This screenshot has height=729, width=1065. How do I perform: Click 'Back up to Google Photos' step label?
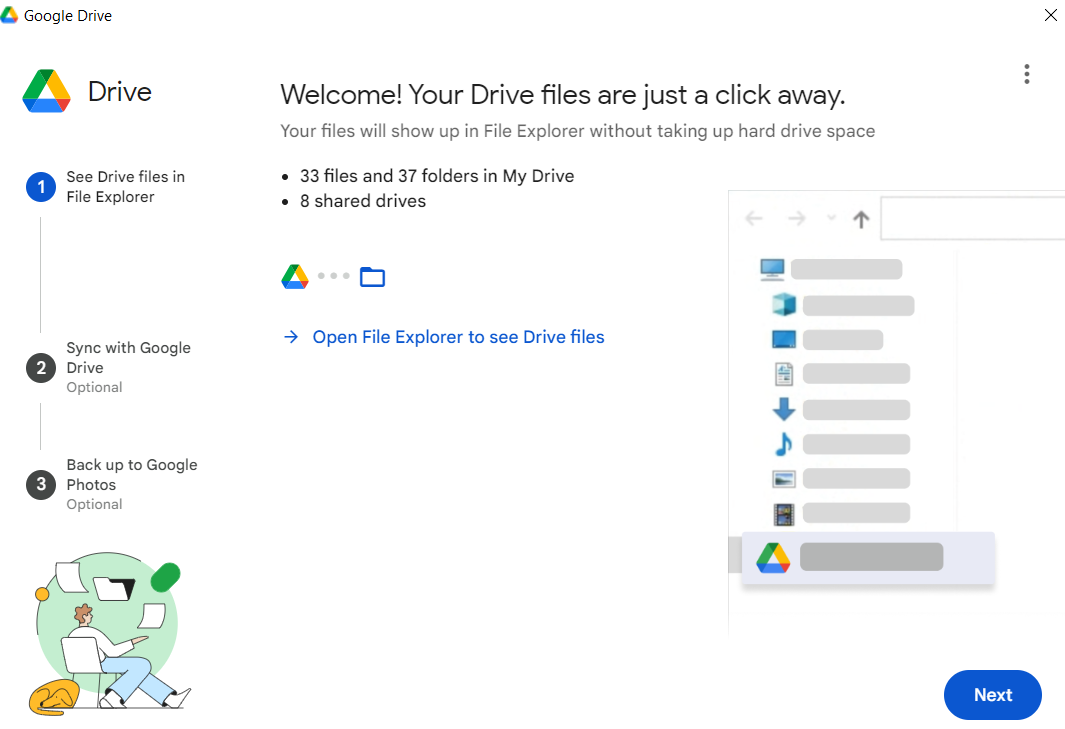[132, 474]
